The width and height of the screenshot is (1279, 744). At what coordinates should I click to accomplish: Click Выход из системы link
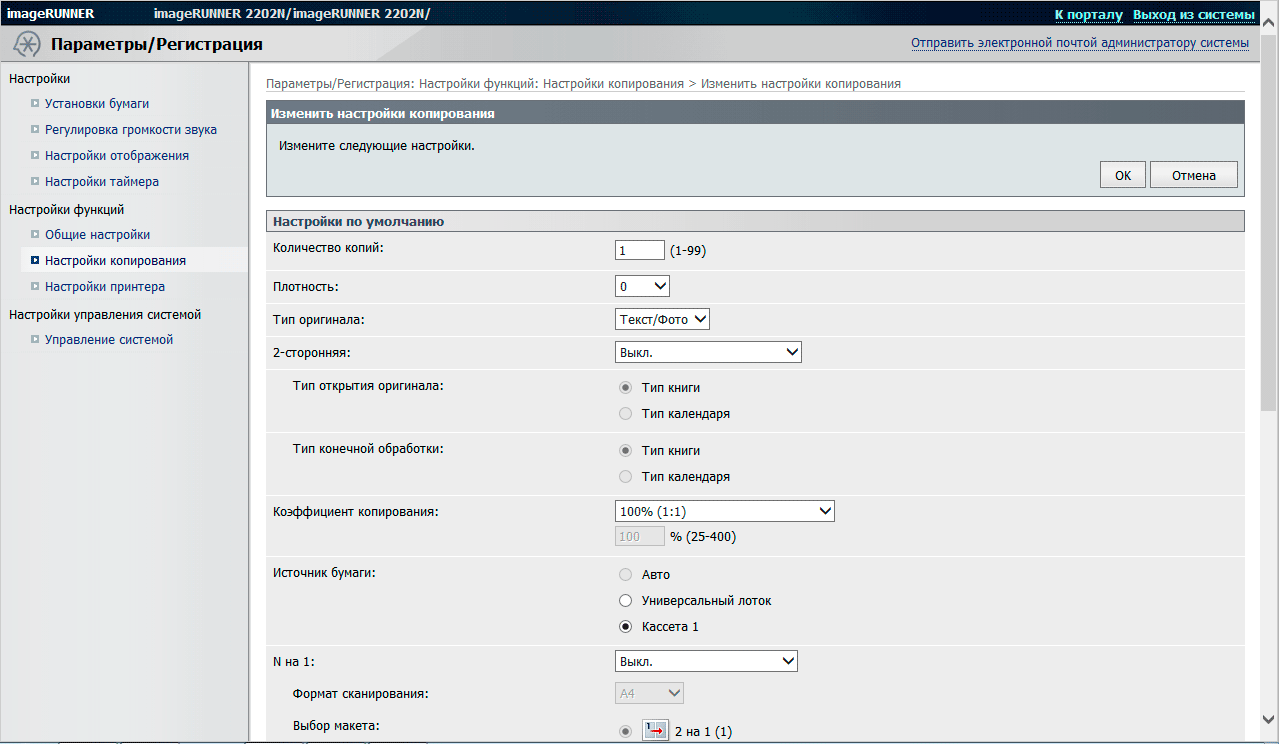(x=1194, y=14)
